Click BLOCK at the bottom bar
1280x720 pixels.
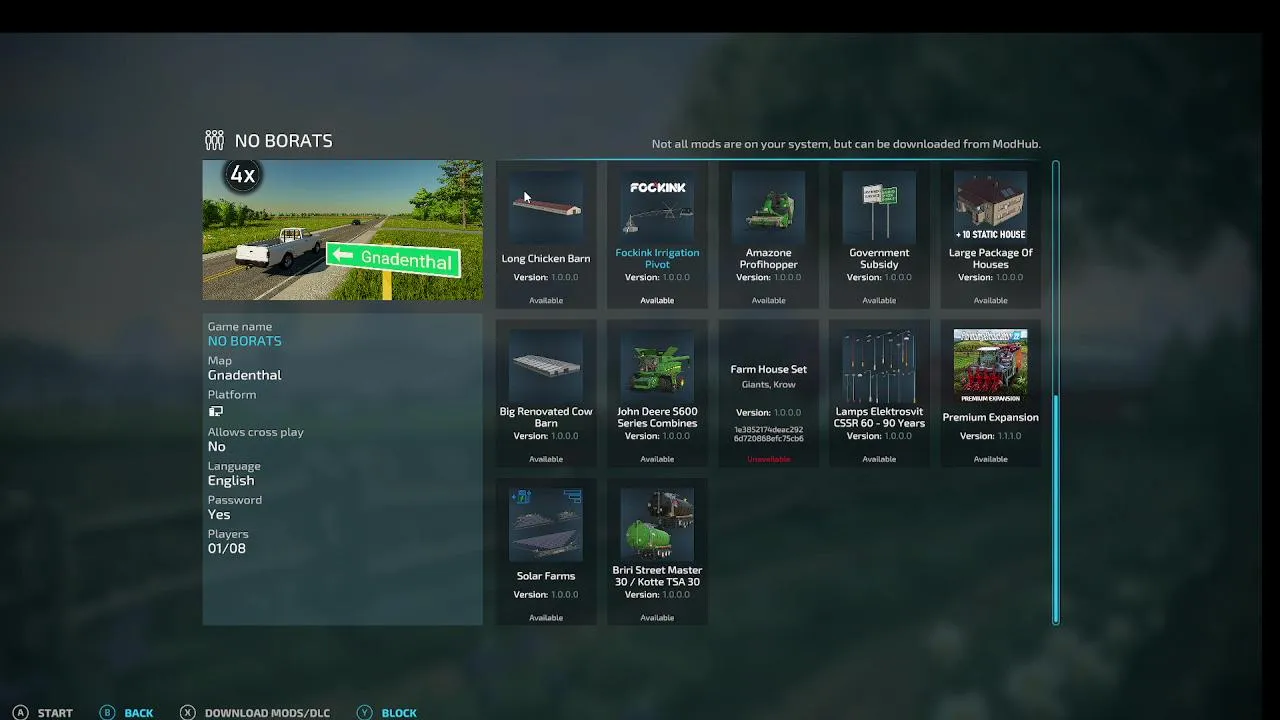coord(399,713)
